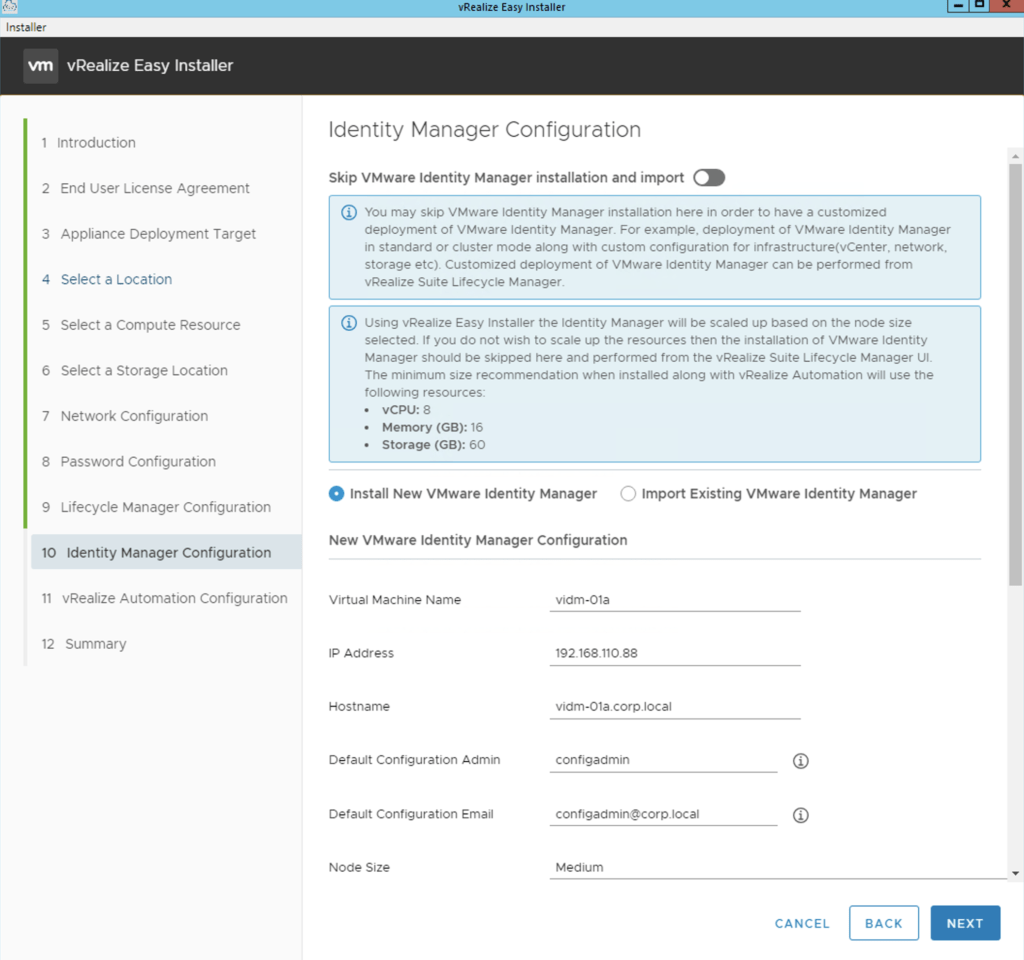This screenshot has height=960, width=1024.
Task: Toggle Skip VMware Identity Manager installation switch
Action: (709, 178)
